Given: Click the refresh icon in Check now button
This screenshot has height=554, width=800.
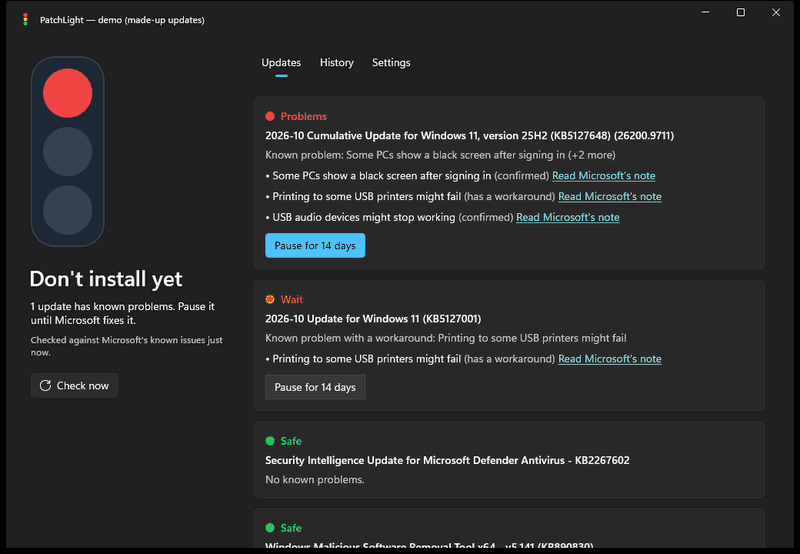Looking at the screenshot, I should pyautogui.click(x=45, y=386).
